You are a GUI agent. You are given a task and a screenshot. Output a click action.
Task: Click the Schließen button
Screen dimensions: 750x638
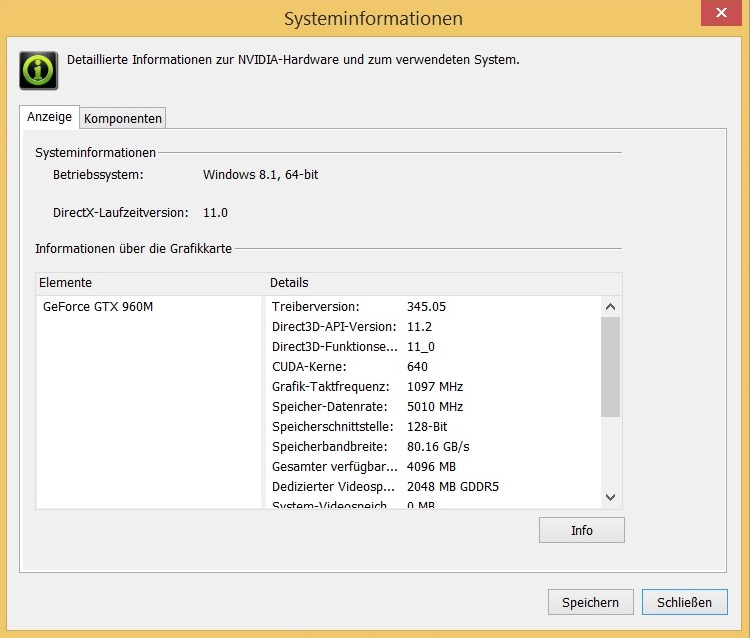(x=684, y=602)
